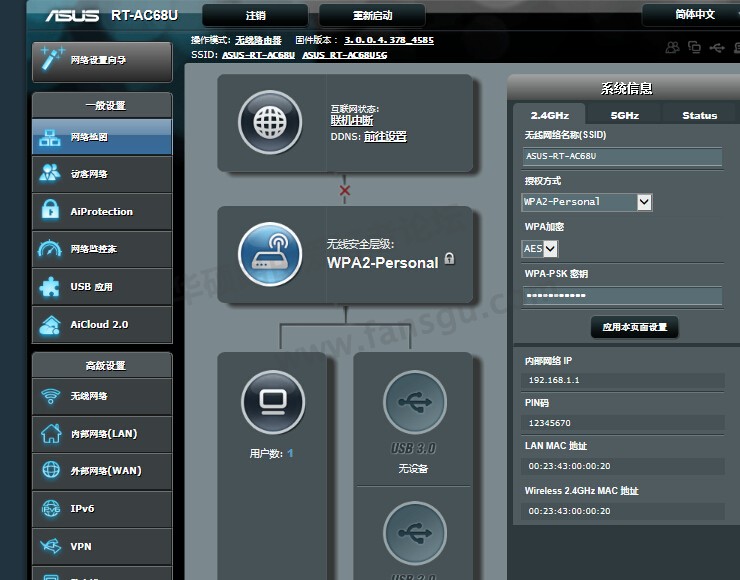Switch to the 2.4GHz tab

click(x=549, y=115)
